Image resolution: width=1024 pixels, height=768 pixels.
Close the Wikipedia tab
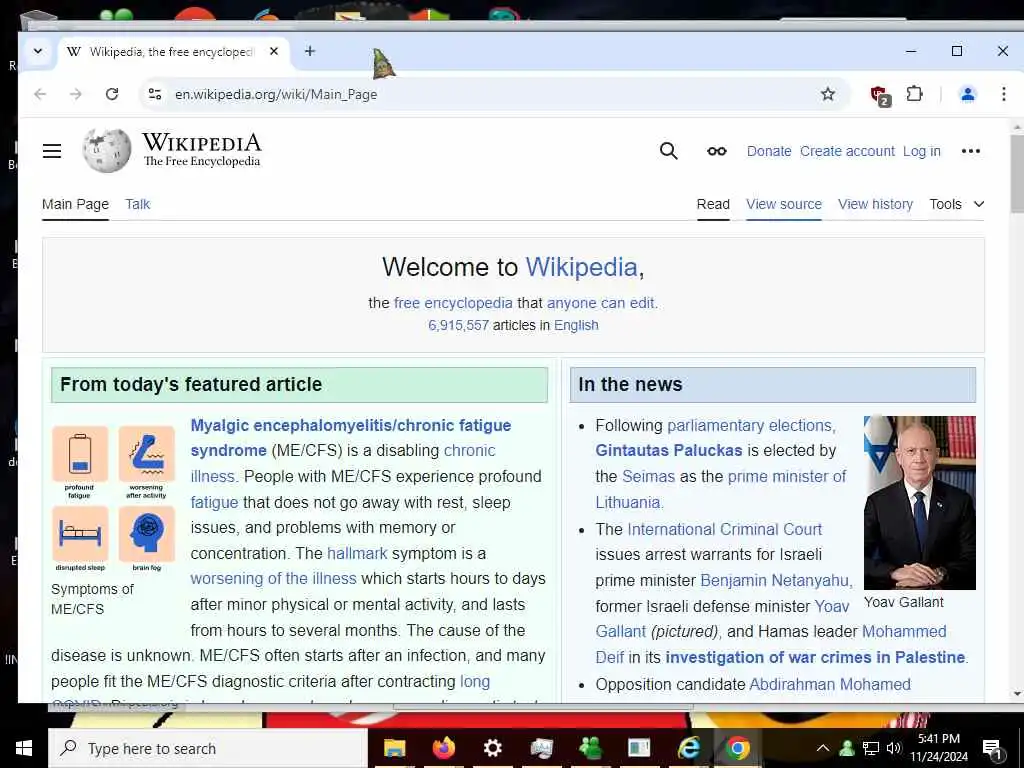(274, 51)
